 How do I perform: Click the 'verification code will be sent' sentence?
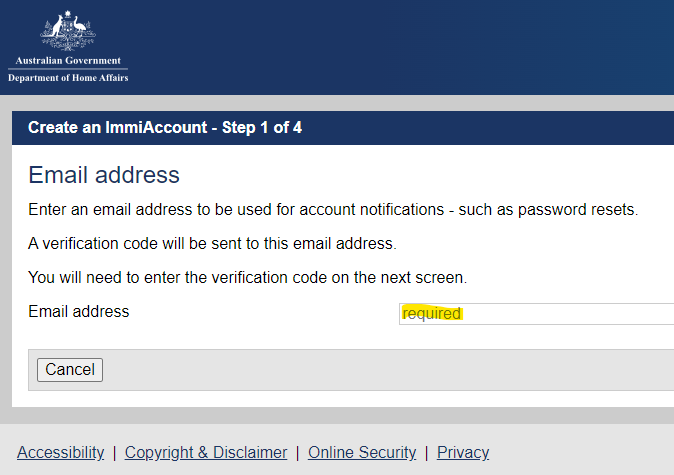(212, 244)
